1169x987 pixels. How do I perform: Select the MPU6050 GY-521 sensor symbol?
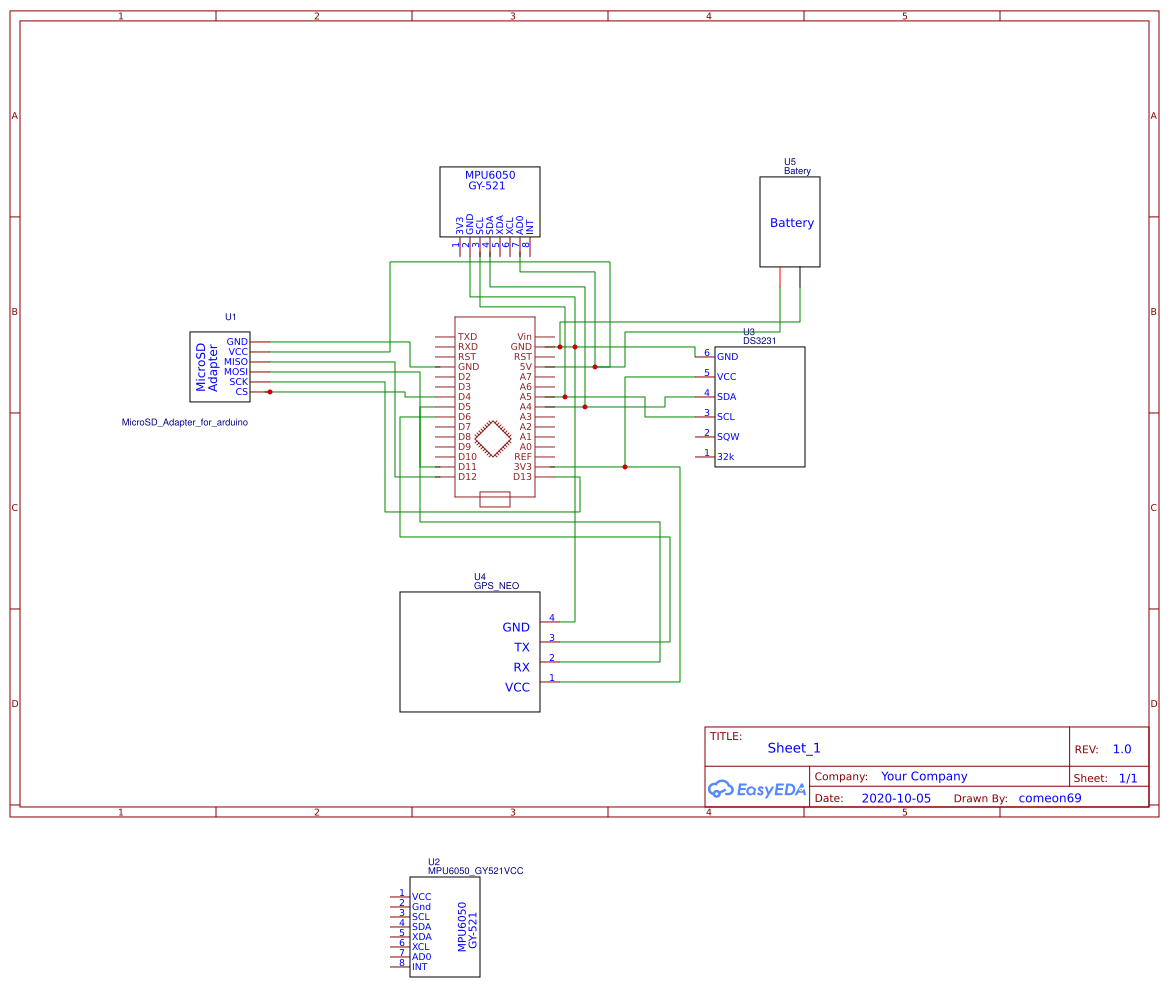click(489, 200)
